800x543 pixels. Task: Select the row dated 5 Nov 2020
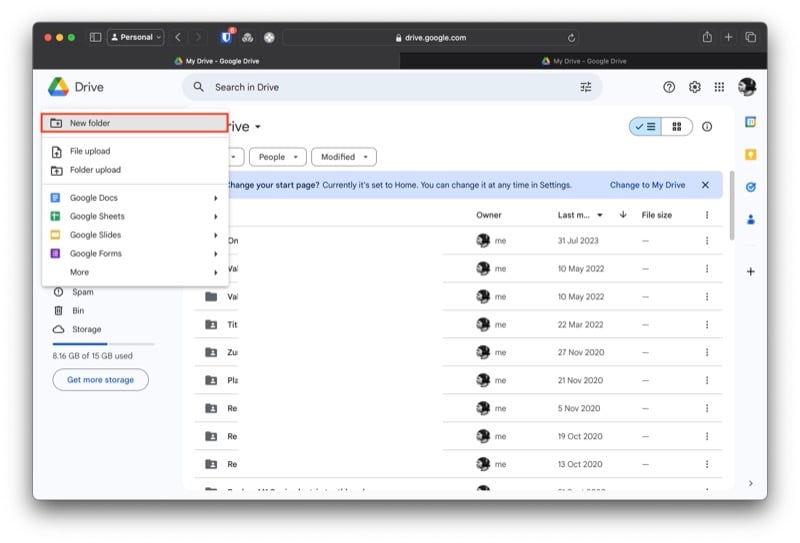click(458, 408)
